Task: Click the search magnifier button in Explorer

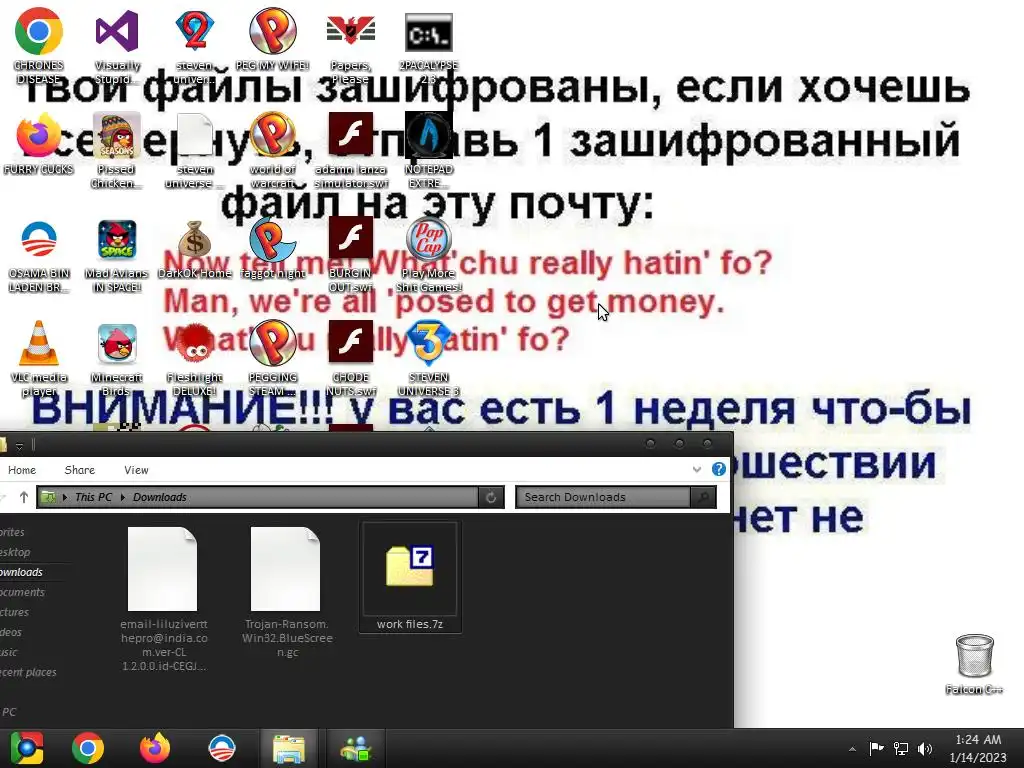Action: coord(703,498)
